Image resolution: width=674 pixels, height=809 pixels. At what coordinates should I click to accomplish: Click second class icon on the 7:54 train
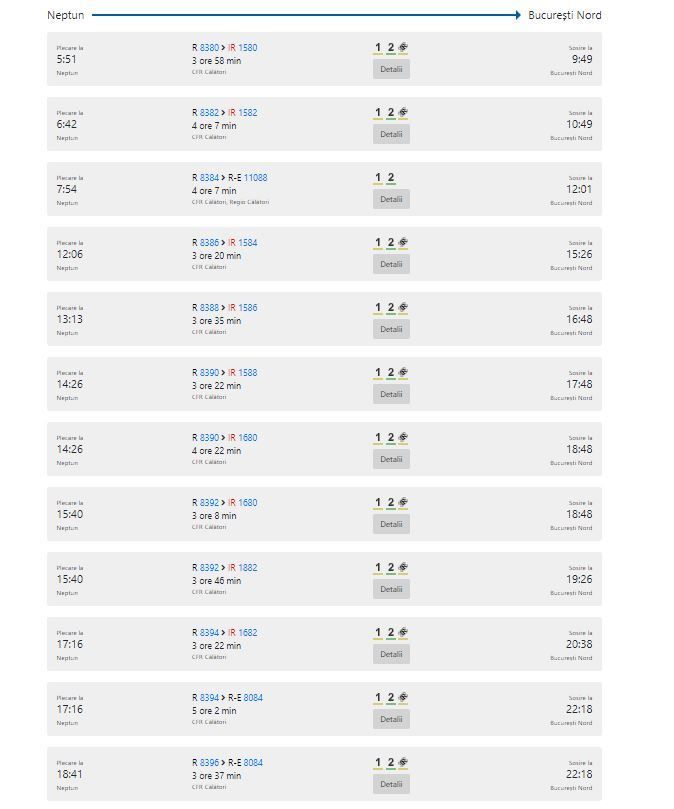click(x=391, y=177)
